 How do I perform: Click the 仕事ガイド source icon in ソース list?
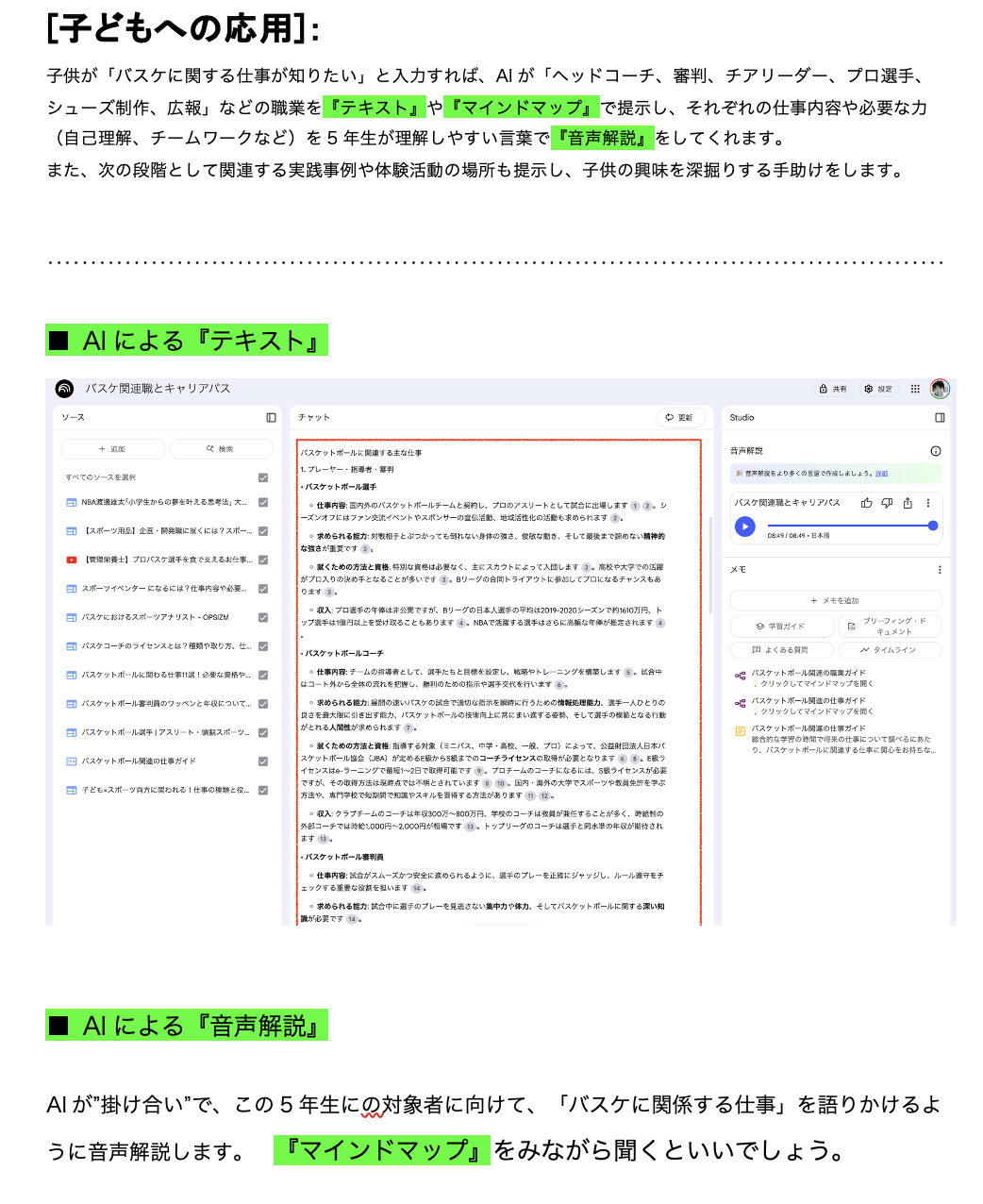tap(72, 761)
